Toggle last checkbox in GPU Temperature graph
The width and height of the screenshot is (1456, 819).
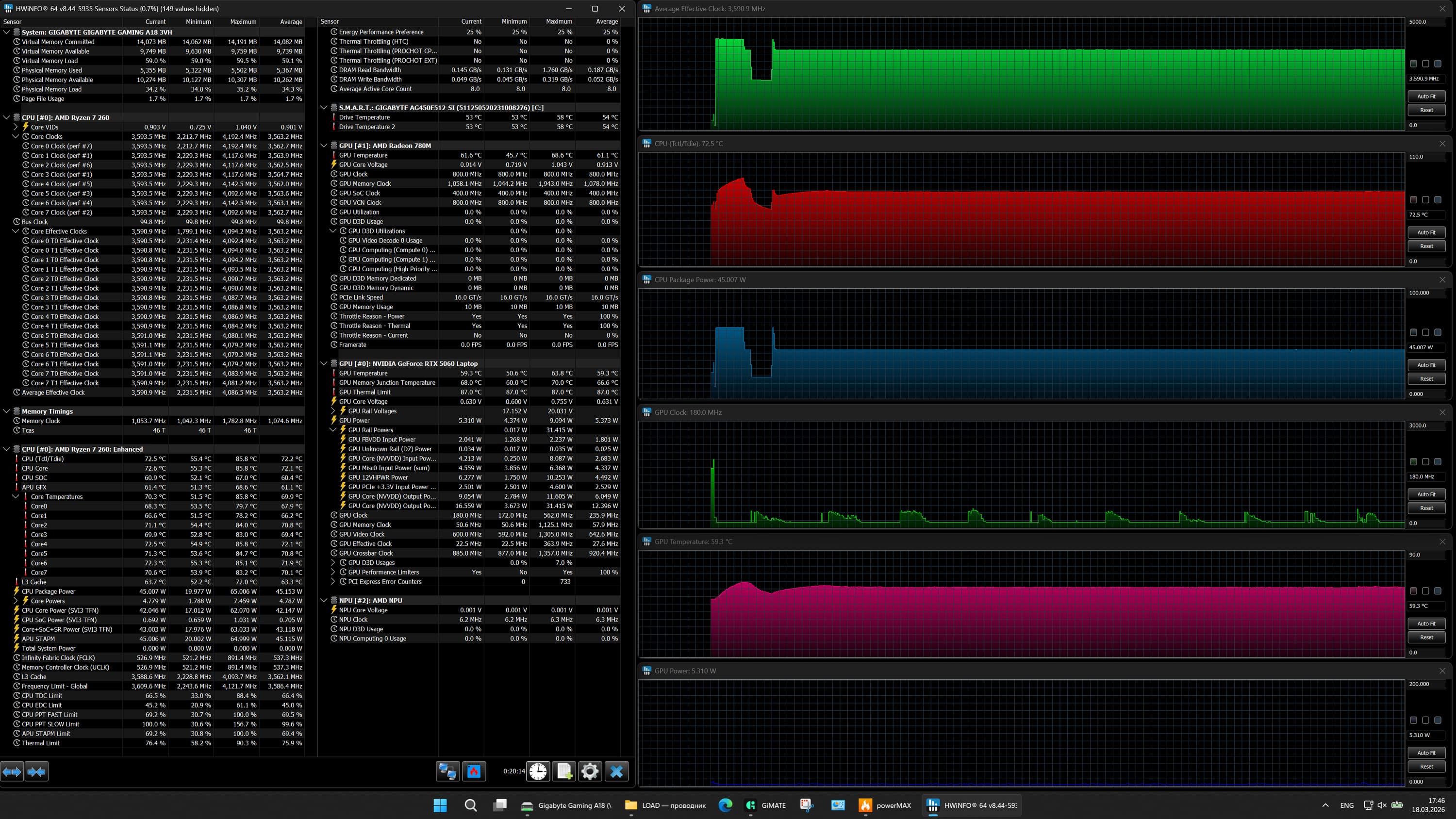[x=1438, y=590]
